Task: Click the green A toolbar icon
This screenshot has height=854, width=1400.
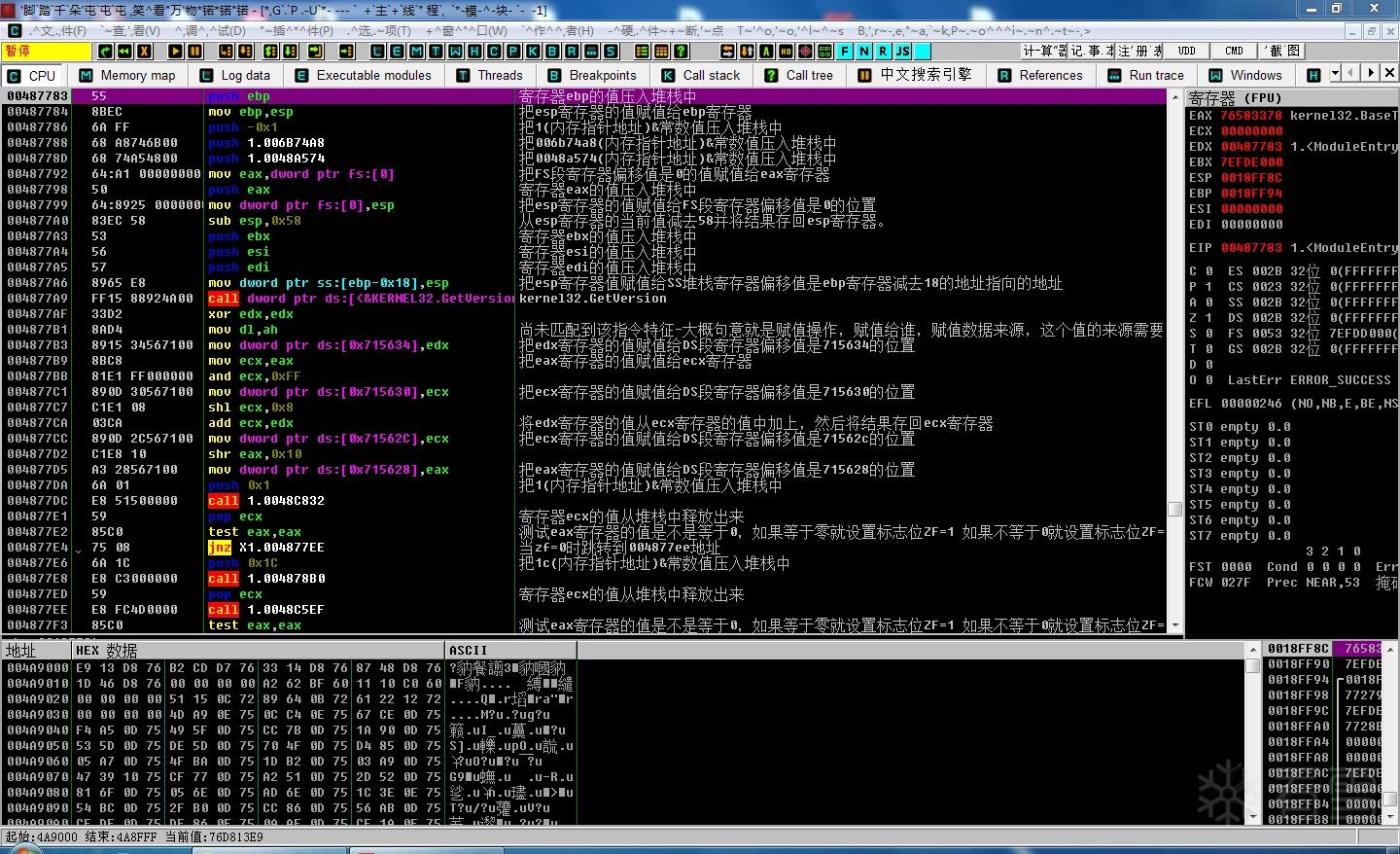Action: pos(767,51)
